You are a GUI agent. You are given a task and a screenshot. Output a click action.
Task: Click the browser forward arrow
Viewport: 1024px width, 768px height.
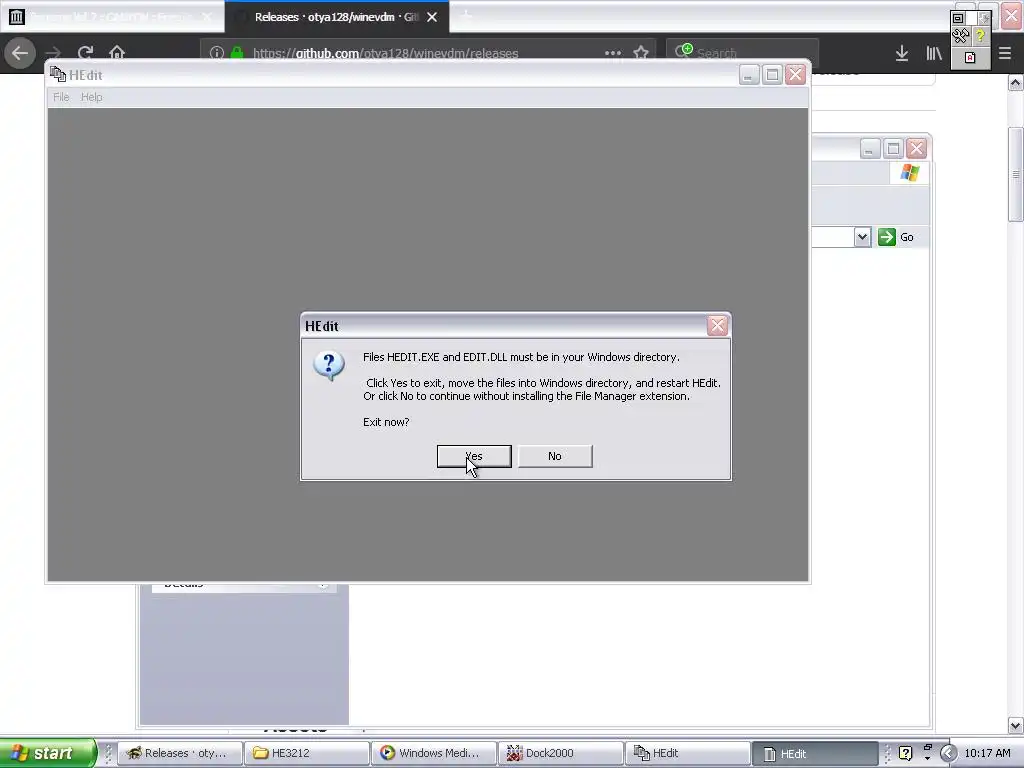53,53
